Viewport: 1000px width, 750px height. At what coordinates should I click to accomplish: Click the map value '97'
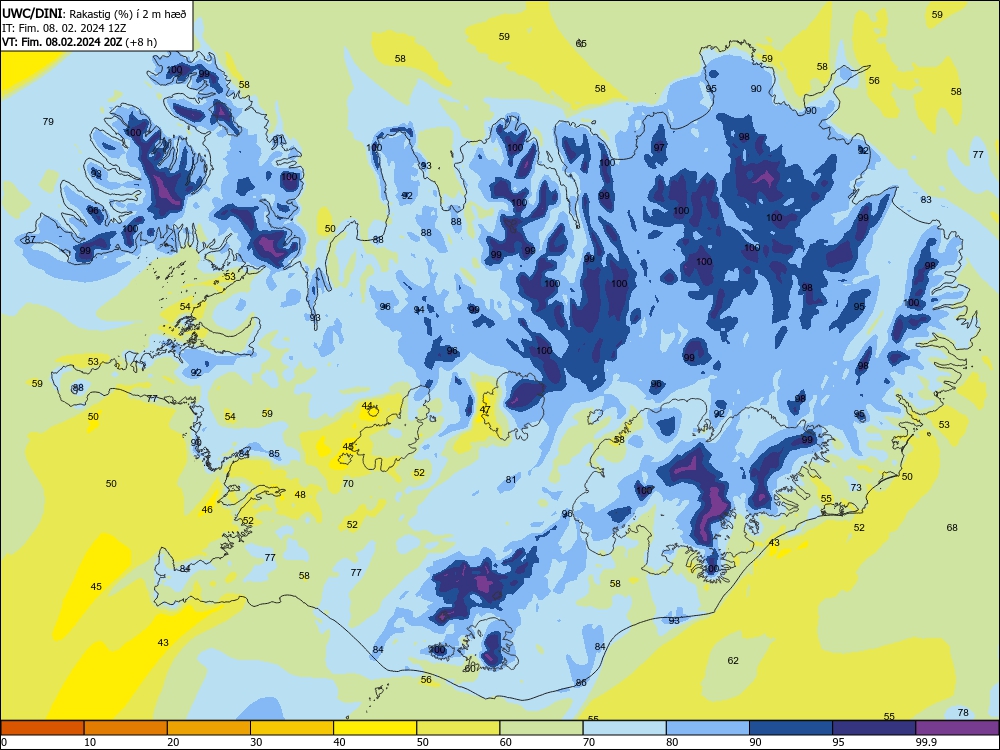[x=659, y=147]
